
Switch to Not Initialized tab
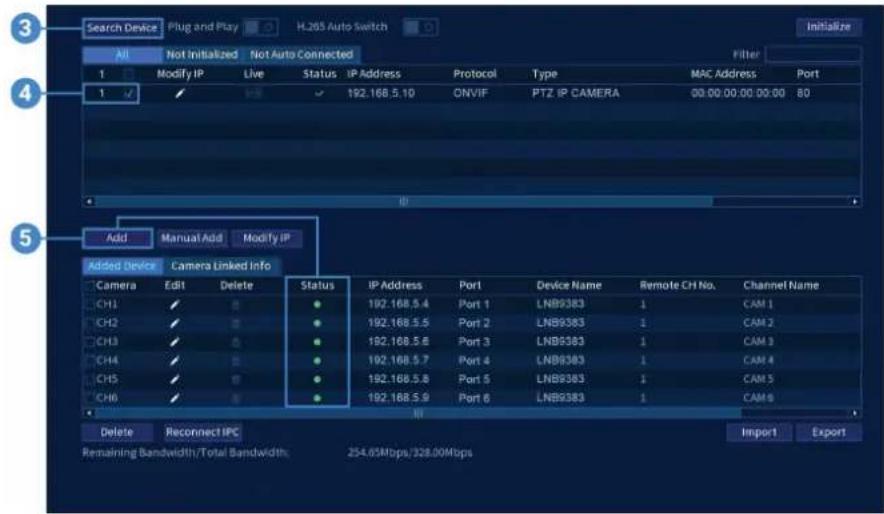tap(201, 55)
